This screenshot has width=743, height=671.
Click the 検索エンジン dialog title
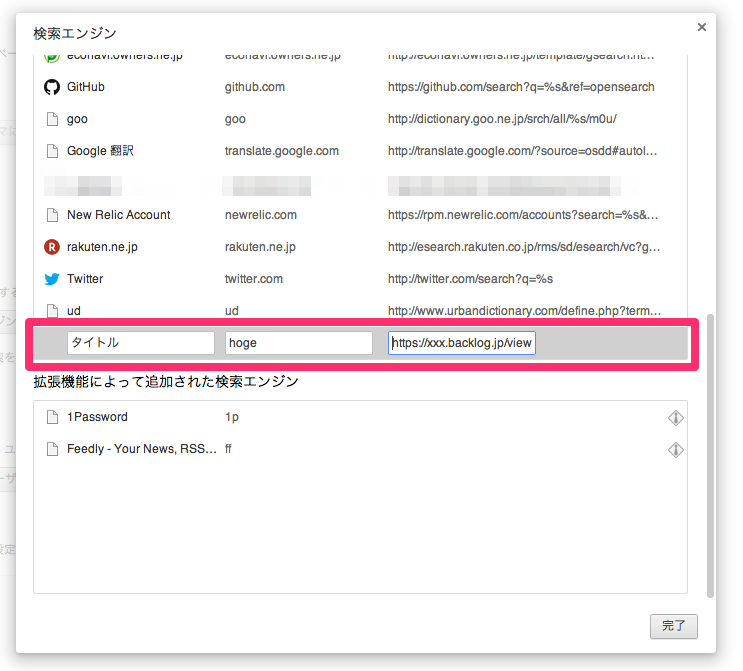coord(75,34)
